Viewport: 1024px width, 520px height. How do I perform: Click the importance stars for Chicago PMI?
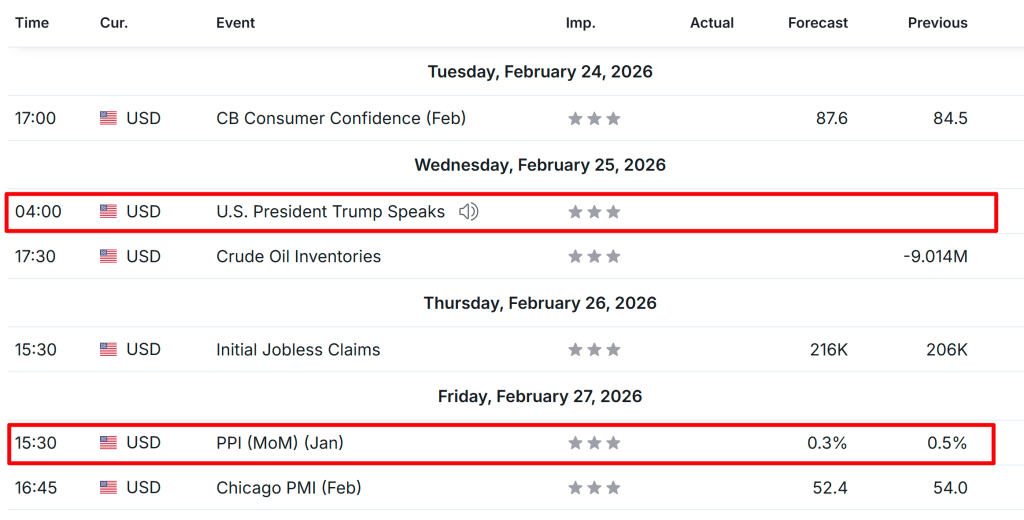594,488
